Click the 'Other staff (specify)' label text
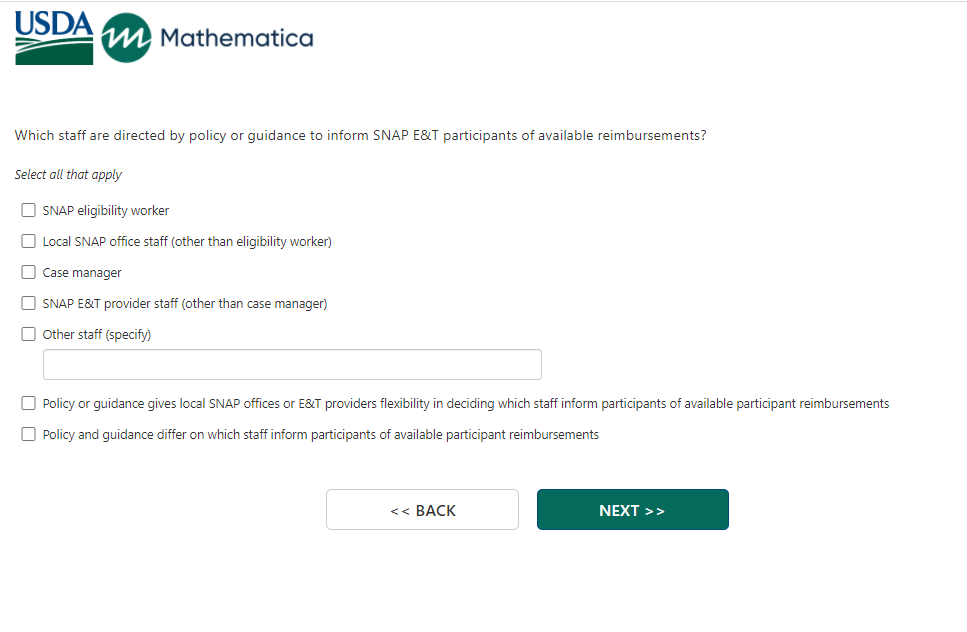The height and width of the screenshot is (632, 967). point(97,335)
